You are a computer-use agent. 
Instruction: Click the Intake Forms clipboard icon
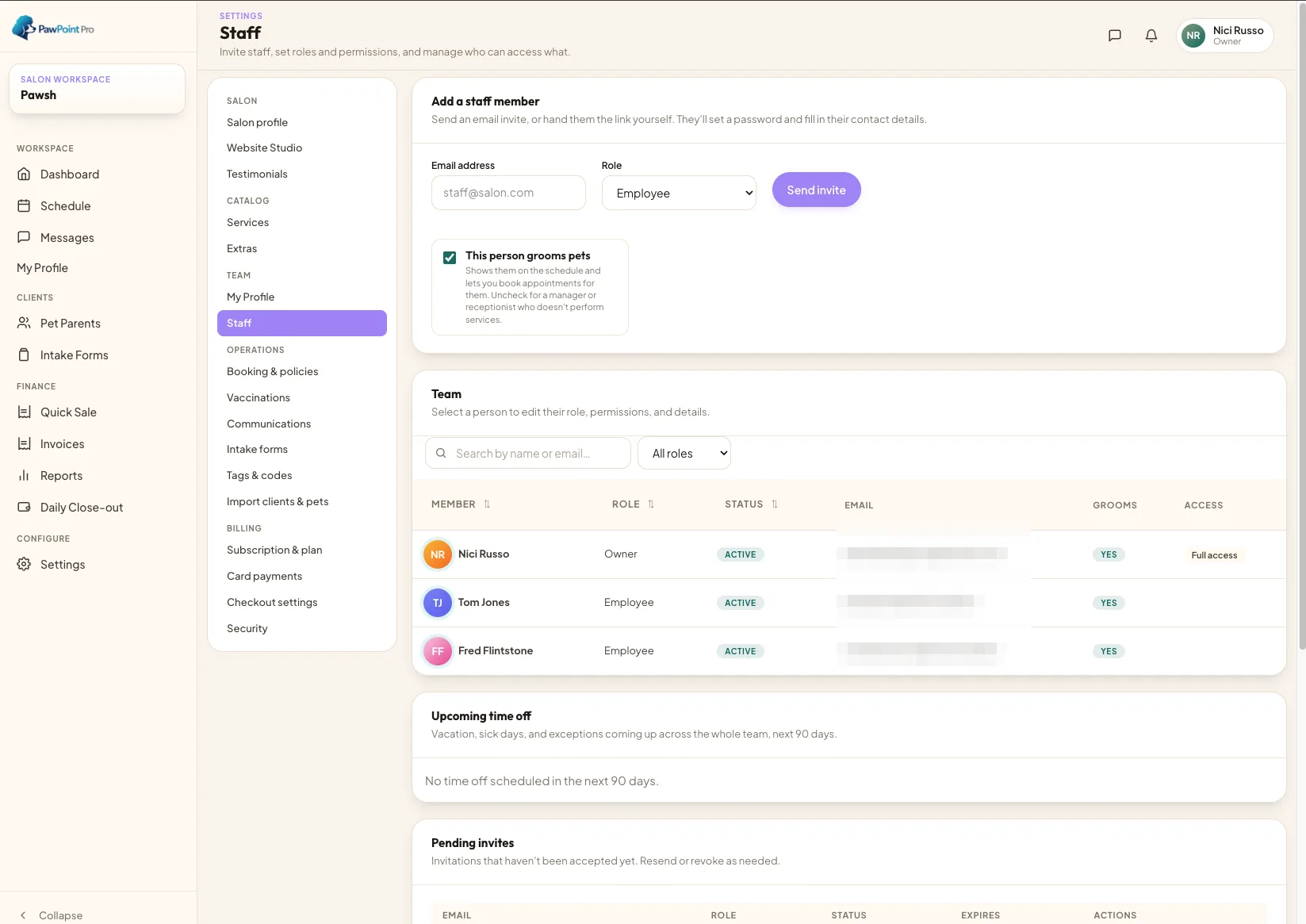(24, 355)
